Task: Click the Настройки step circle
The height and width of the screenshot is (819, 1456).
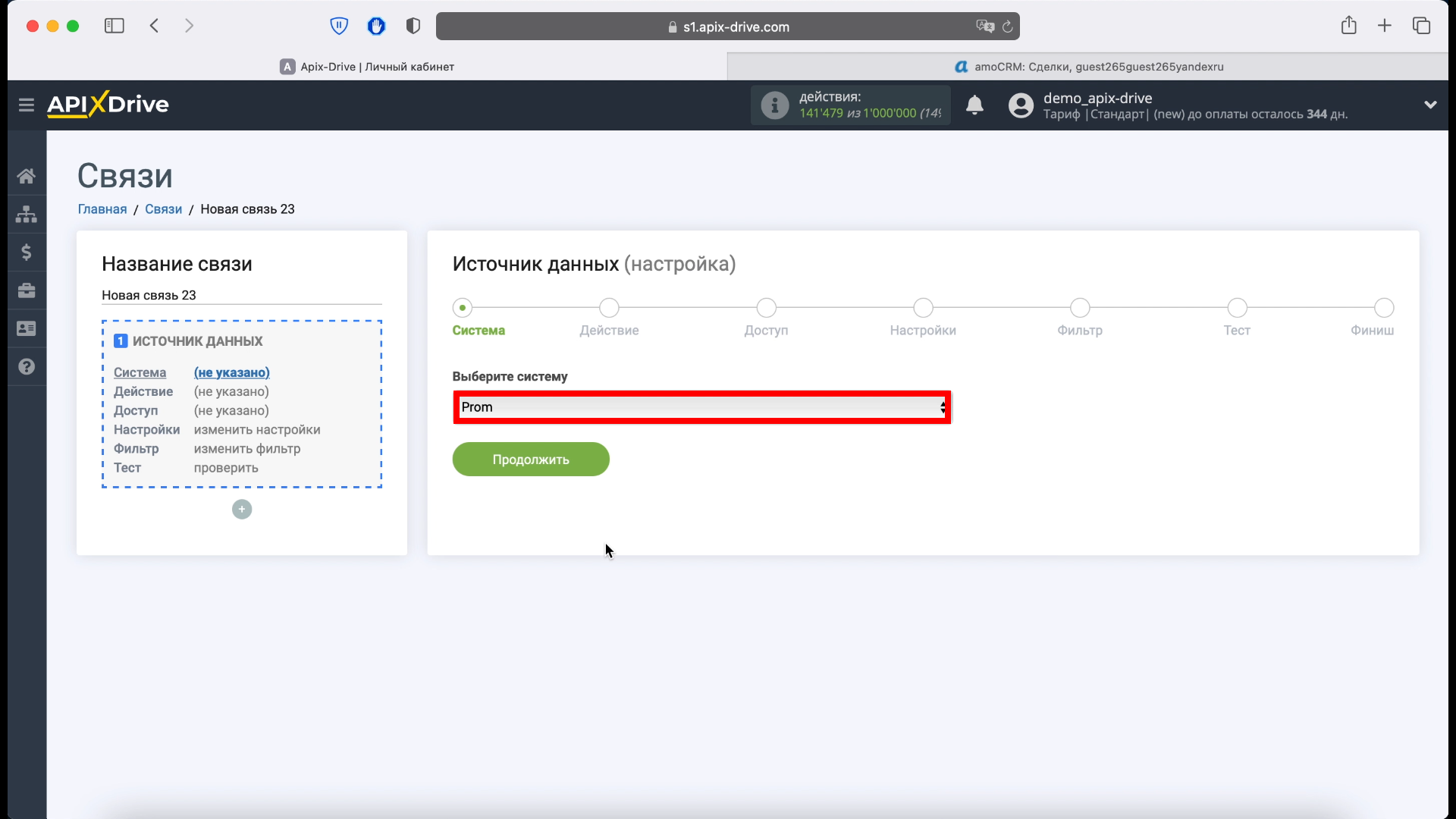Action: point(923,308)
